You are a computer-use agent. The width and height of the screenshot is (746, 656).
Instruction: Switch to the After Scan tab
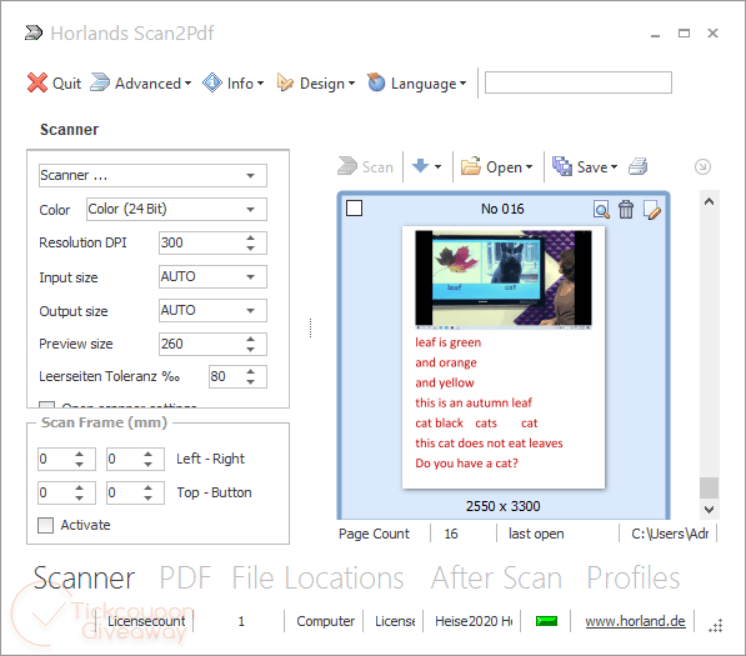click(x=496, y=578)
